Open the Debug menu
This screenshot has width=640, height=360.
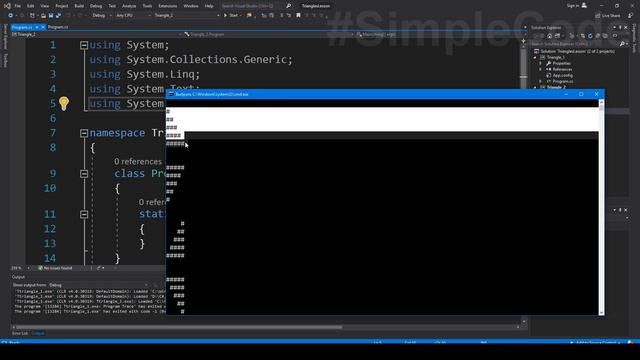pyautogui.click(x=96, y=6)
